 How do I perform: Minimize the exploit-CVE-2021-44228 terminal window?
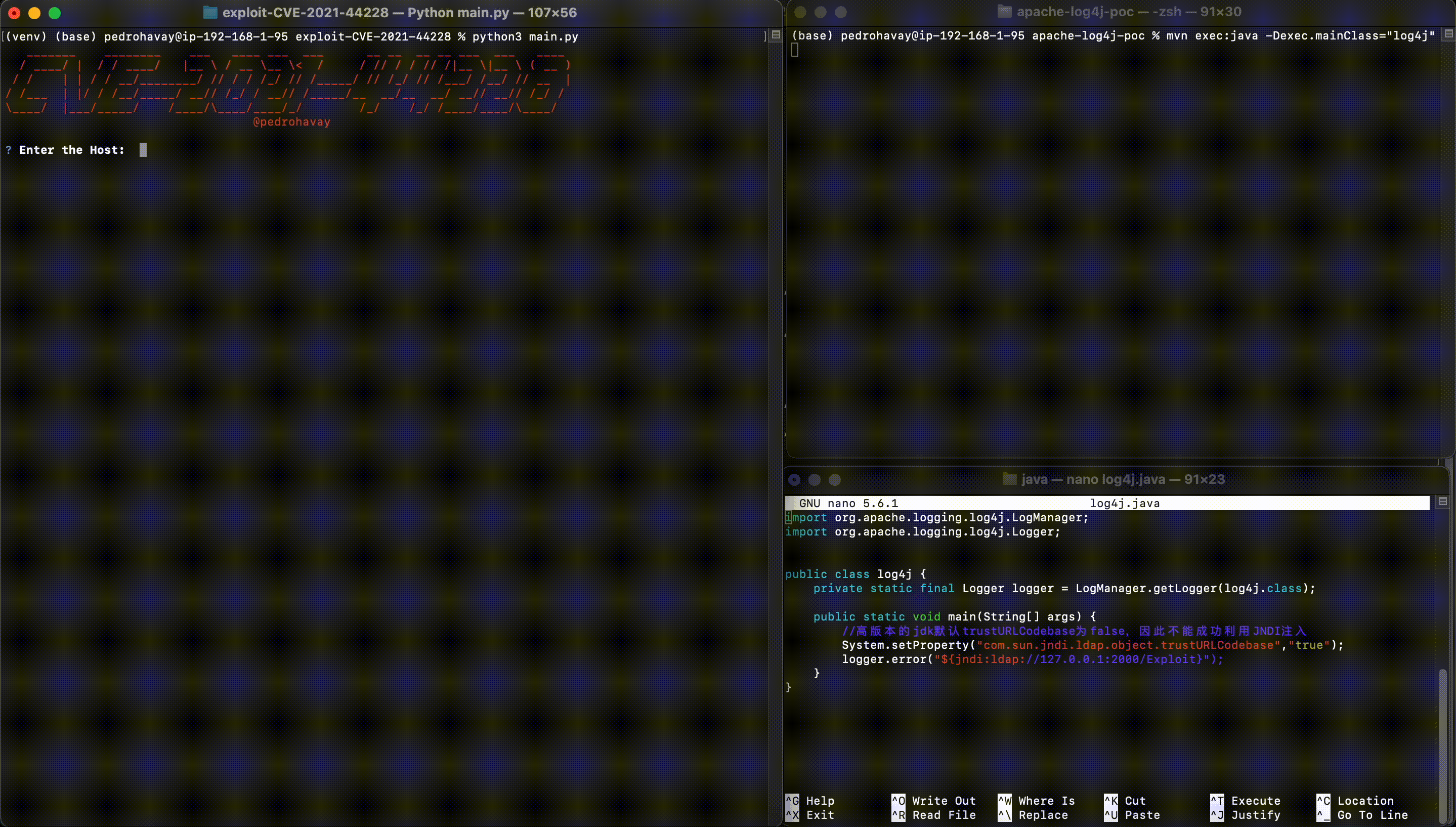pos(34,13)
